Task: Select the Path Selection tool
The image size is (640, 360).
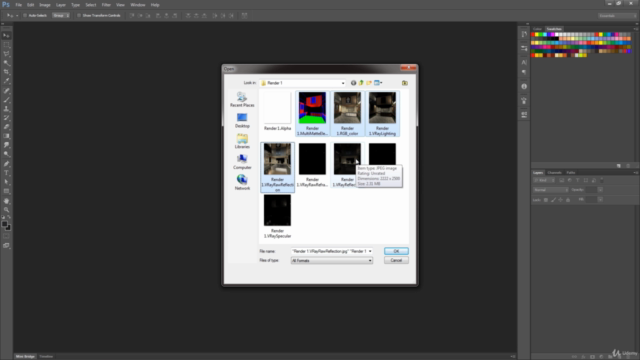Action: pos(6,182)
